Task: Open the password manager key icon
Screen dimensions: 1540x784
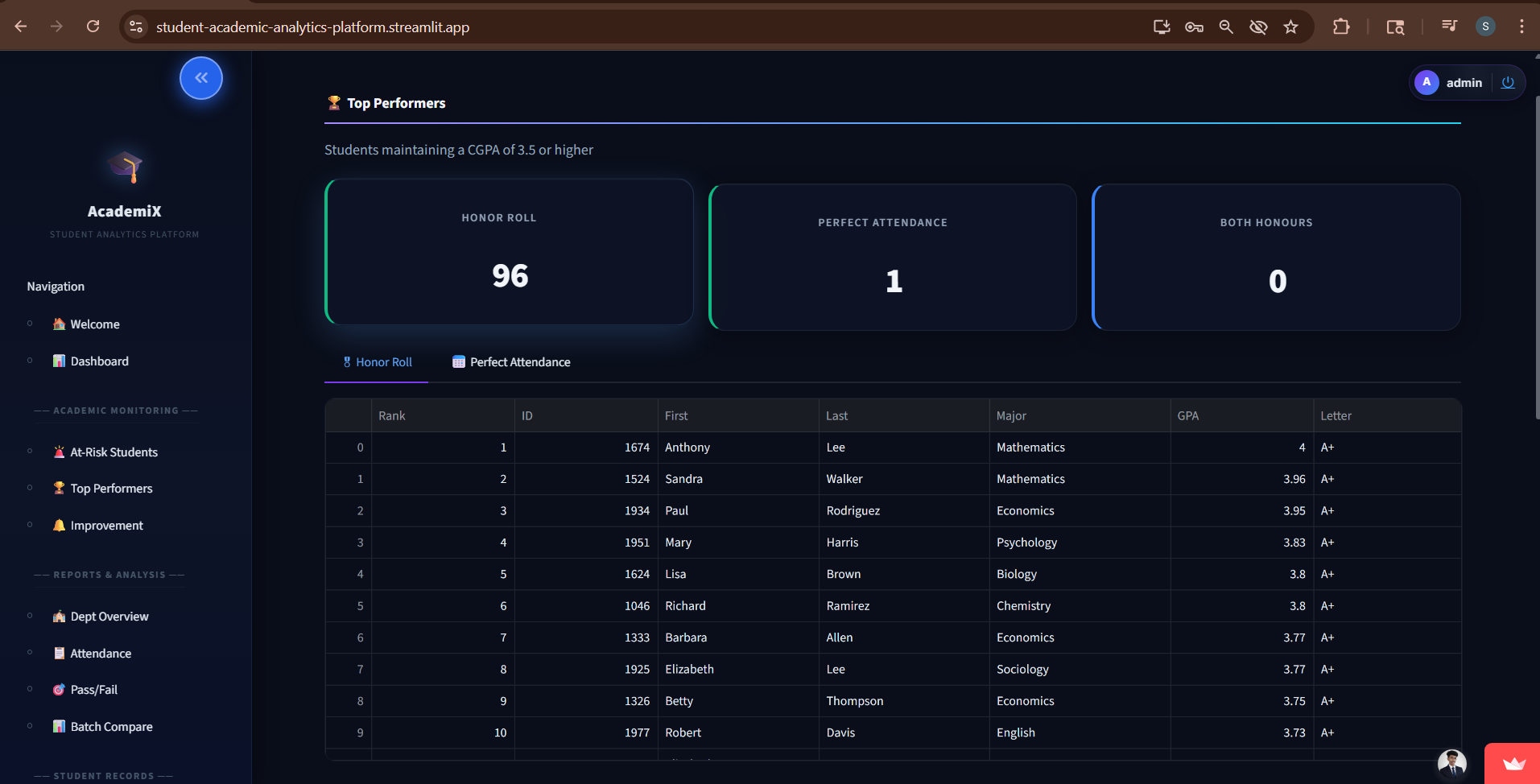Action: coord(1194,27)
